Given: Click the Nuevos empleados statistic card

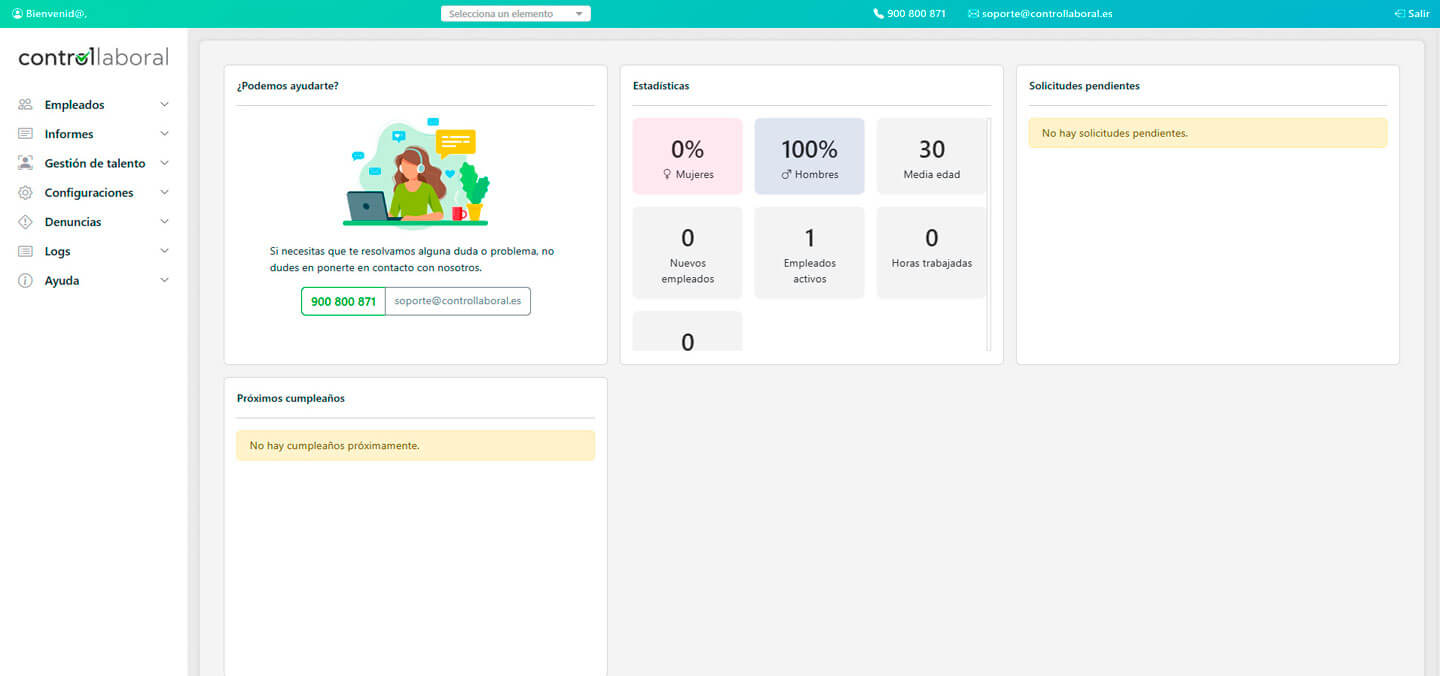Looking at the screenshot, I should pos(688,253).
